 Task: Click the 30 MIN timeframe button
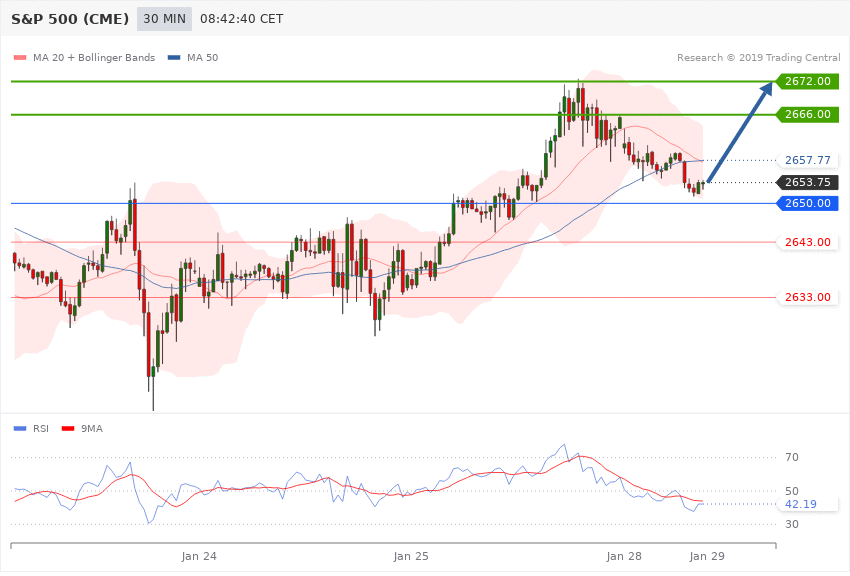click(x=164, y=19)
